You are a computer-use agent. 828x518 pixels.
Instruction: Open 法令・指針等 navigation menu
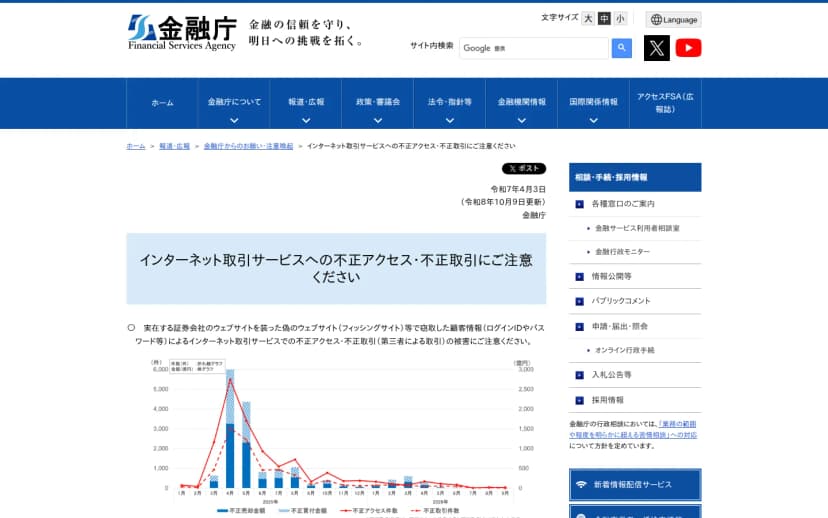pyautogui.click(x=449, y=102)
